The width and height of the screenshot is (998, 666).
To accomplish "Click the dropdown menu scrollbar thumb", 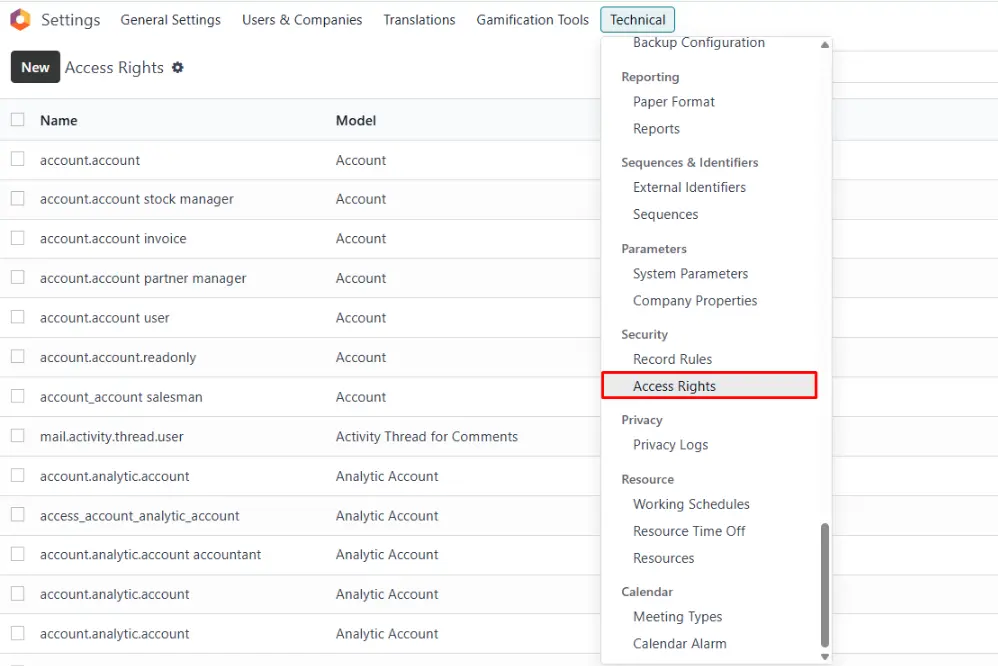I will 825,584.
